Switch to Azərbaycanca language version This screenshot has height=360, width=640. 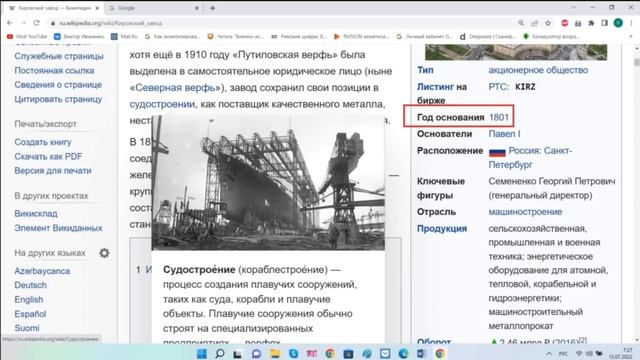42,271
